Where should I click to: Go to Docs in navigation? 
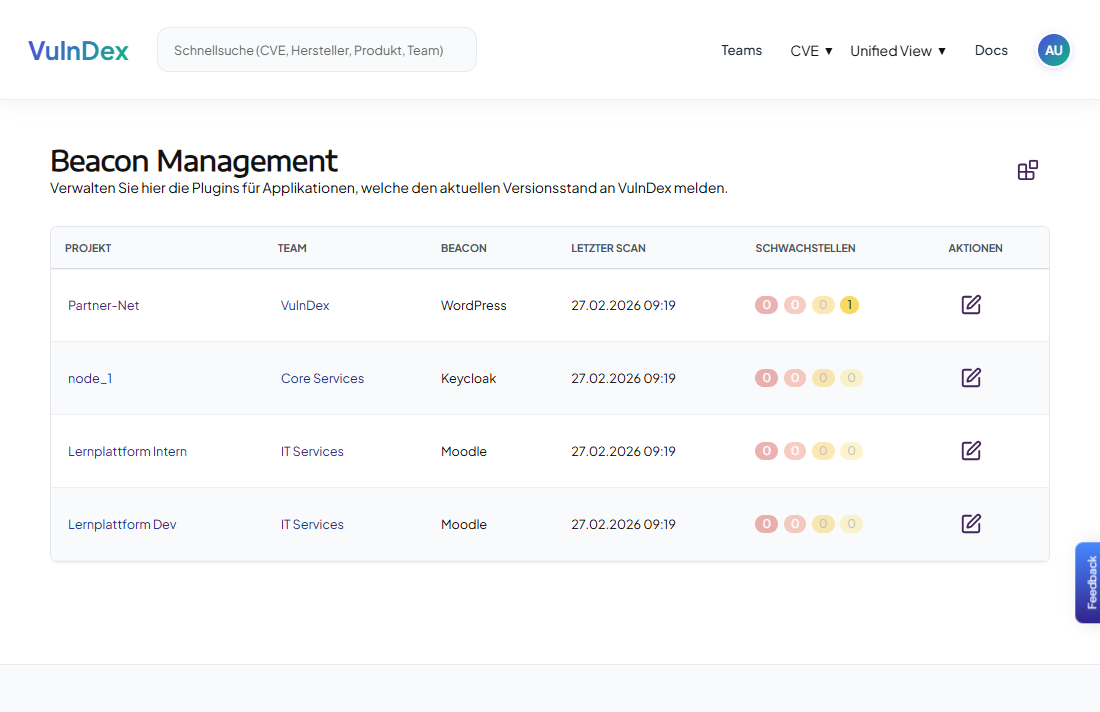coord(991,50)
